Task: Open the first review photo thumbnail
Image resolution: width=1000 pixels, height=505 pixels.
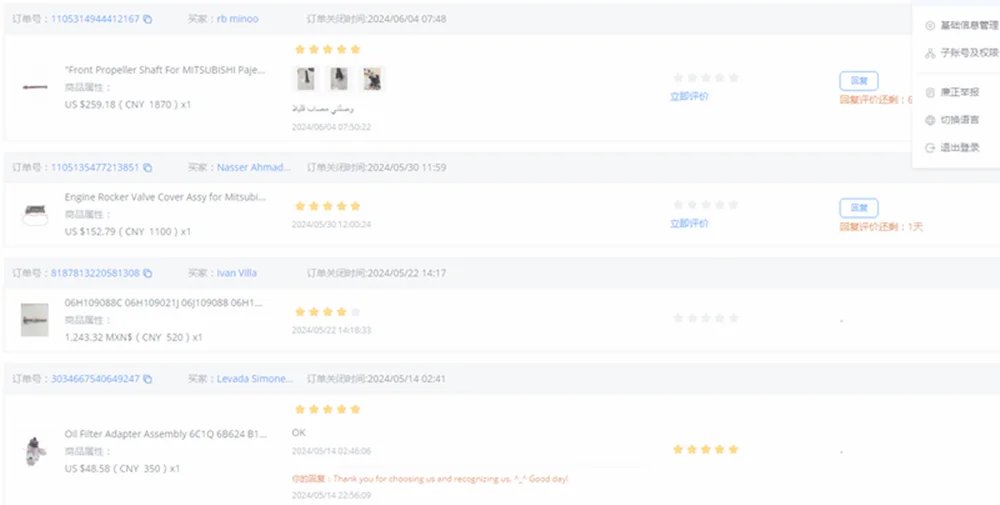Action: click(306, 79)
